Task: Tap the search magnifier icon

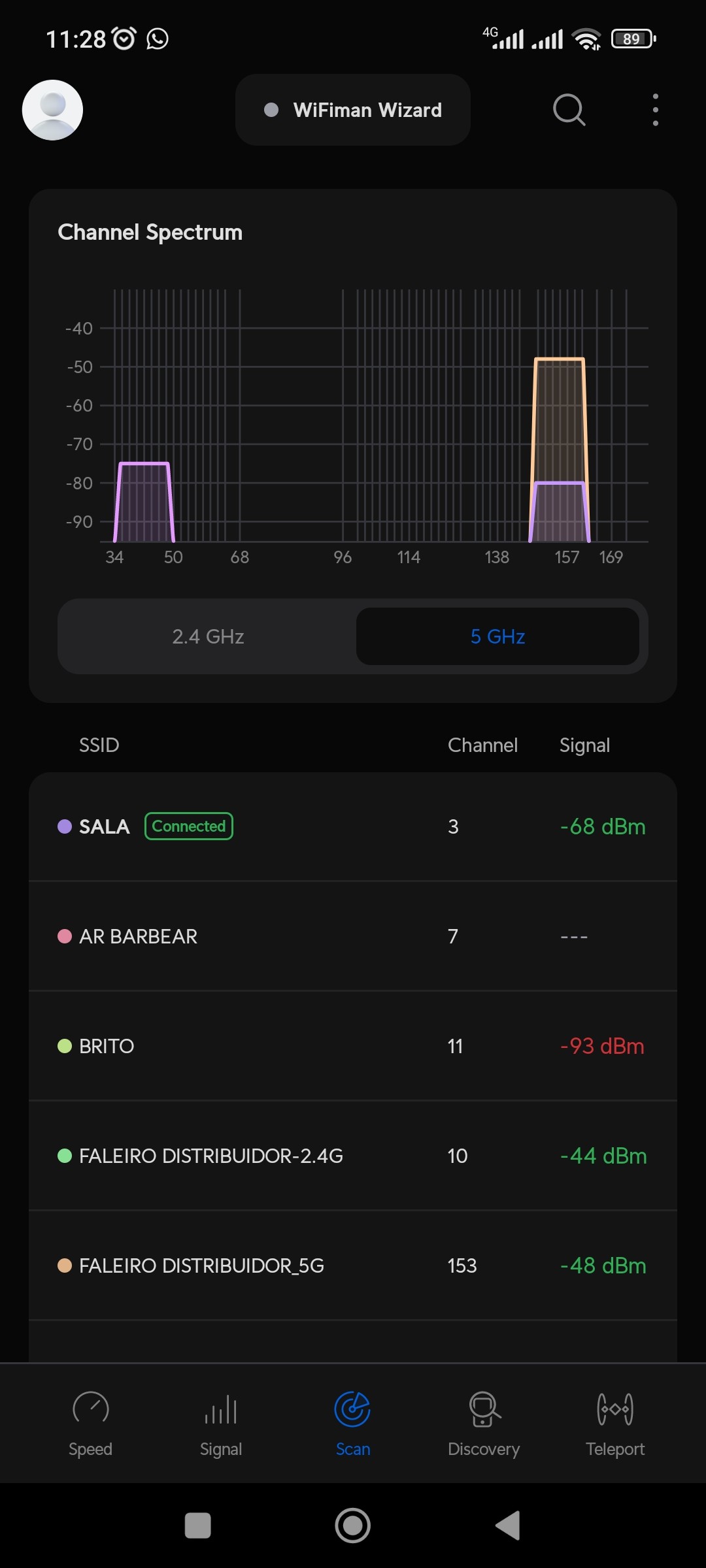Action: click(x=569, y=110)
